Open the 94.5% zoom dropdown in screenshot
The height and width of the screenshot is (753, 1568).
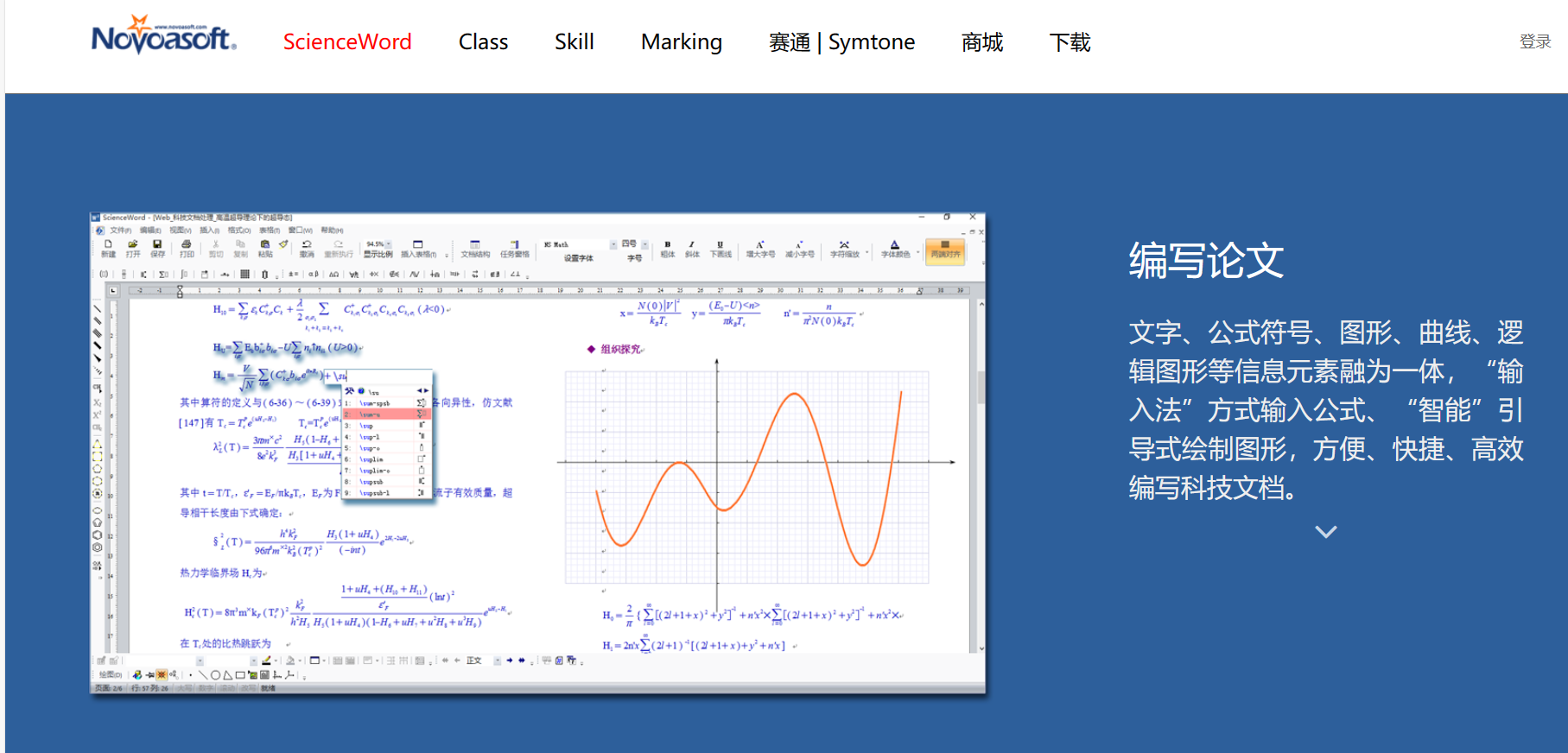389,244
